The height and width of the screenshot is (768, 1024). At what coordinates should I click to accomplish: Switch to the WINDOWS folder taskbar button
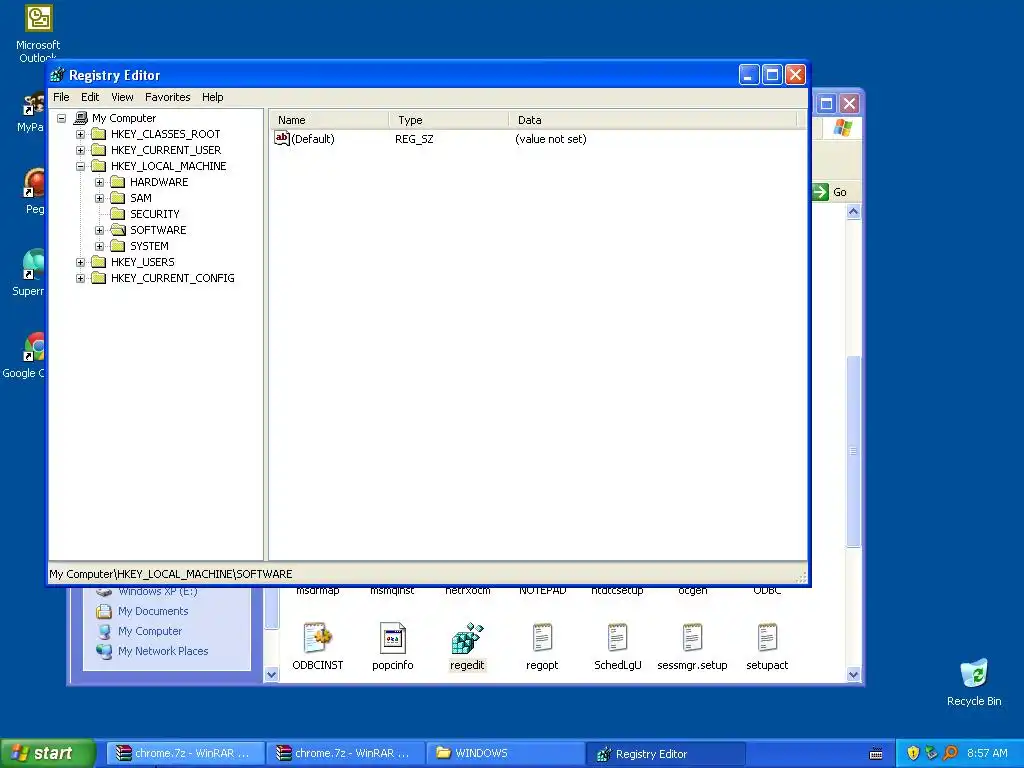(x=505, y=753)
